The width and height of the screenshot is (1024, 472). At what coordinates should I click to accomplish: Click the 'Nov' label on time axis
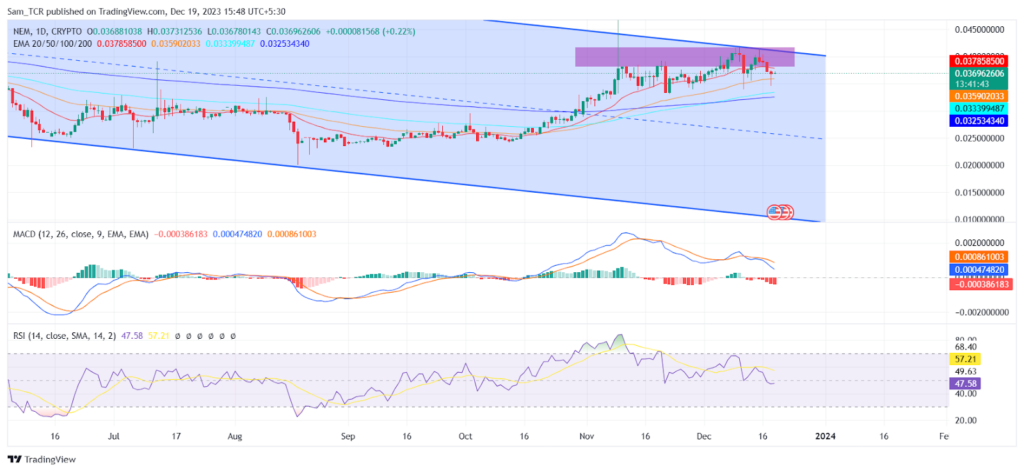pyautogui.click(x=586, y=435)
